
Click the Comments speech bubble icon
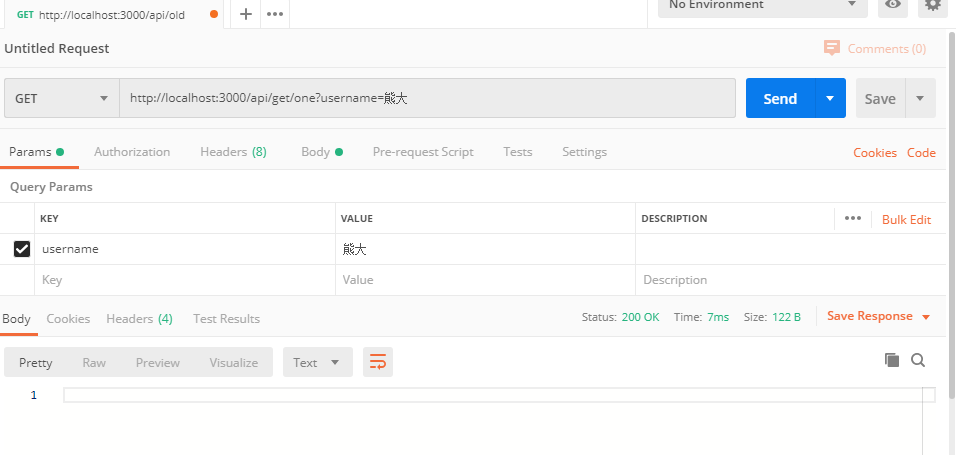pos(832,48)
